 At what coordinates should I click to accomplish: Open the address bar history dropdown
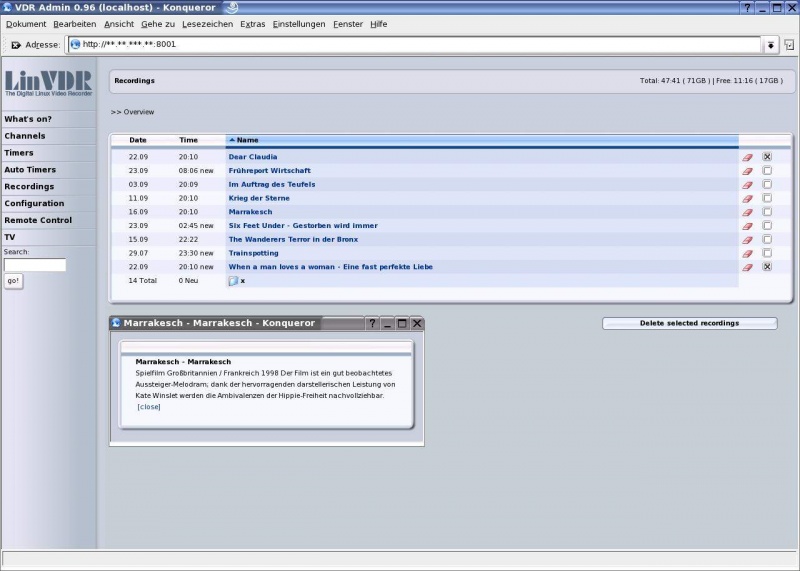(771, 45)
